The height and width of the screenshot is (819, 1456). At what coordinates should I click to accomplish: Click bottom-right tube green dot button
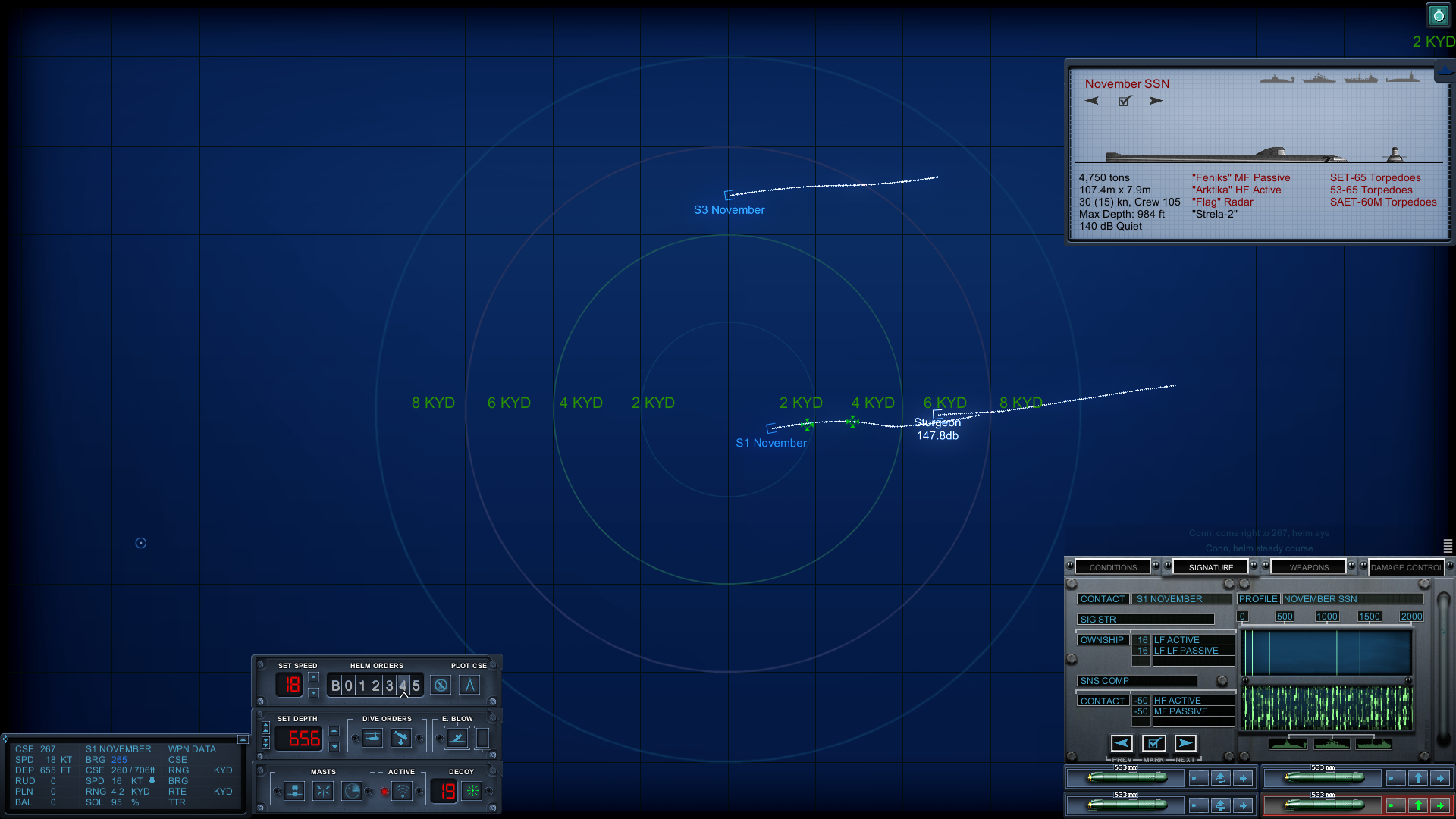pos(1396,805)
